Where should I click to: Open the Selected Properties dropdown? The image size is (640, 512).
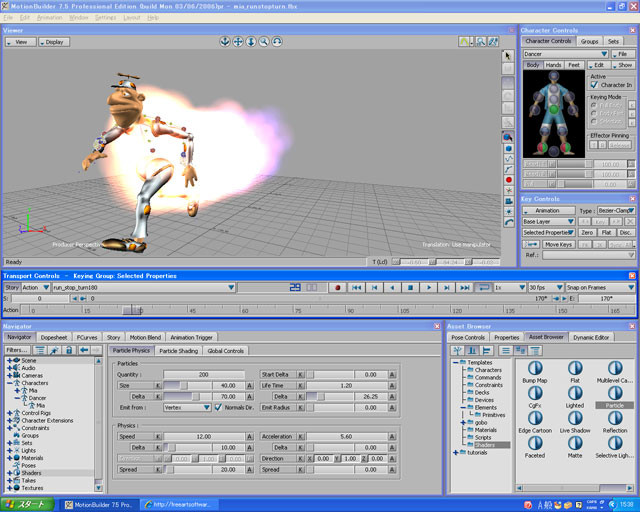tap(549, 232)
